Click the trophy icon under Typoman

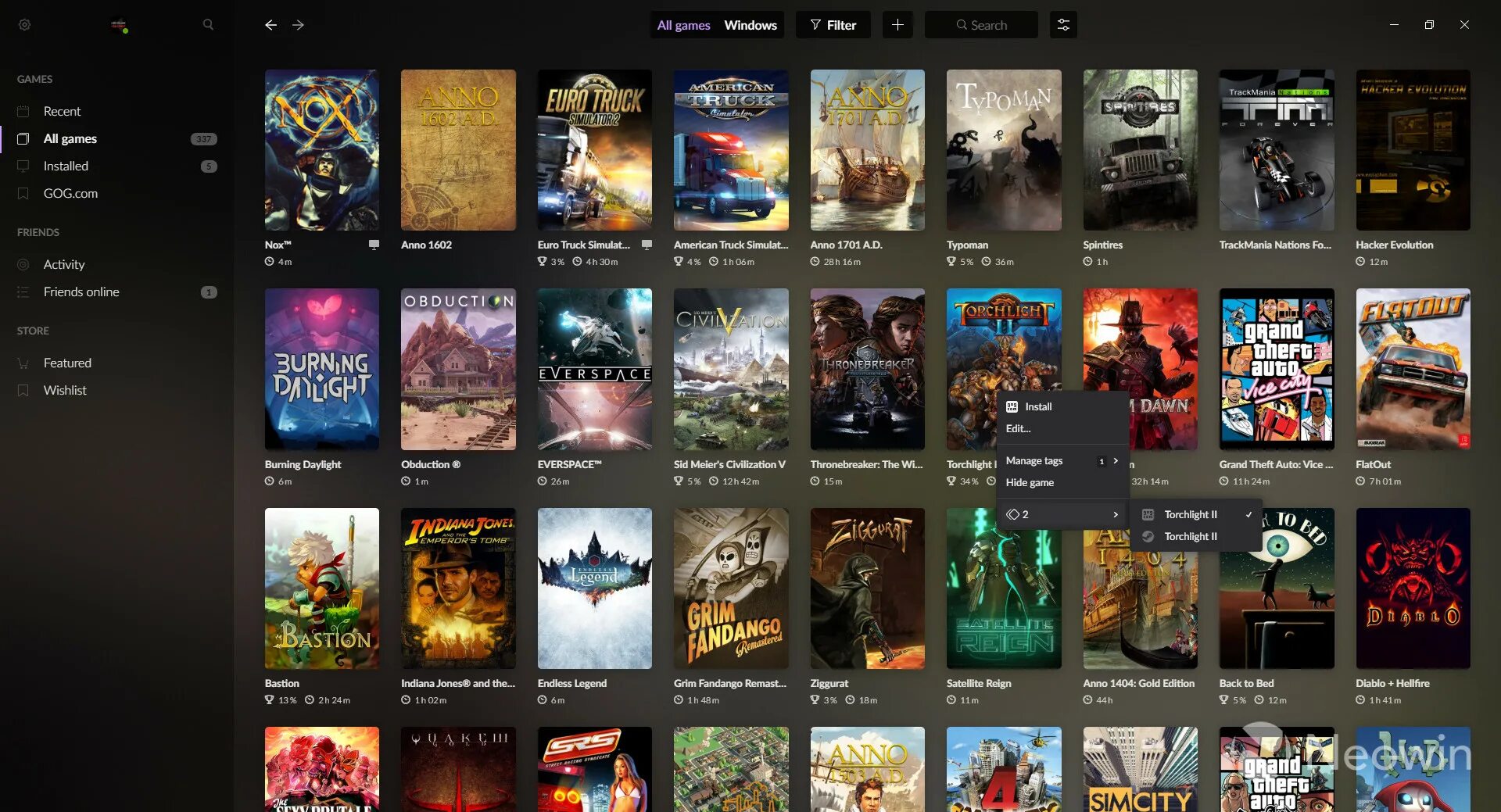[x=951, y=262]
